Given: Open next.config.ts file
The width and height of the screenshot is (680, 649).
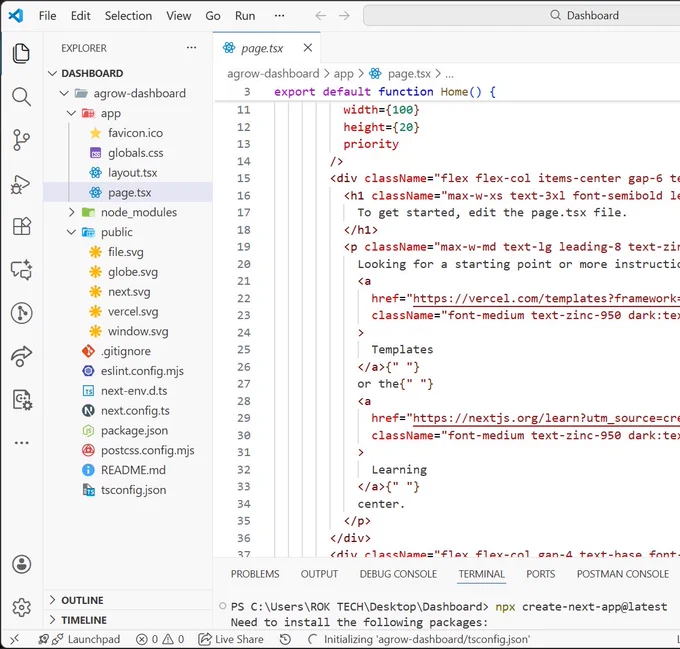Looking at the screenshot, I should click(x=135, y=411).
